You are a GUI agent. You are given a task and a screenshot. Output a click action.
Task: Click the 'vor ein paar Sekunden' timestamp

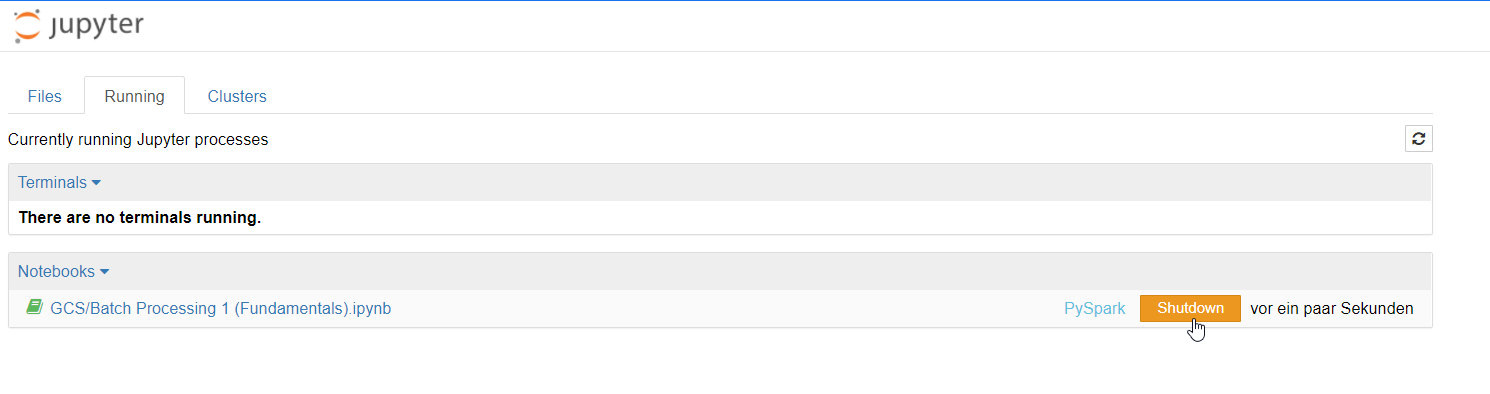pyautogui.click(x=1332, y=308)
